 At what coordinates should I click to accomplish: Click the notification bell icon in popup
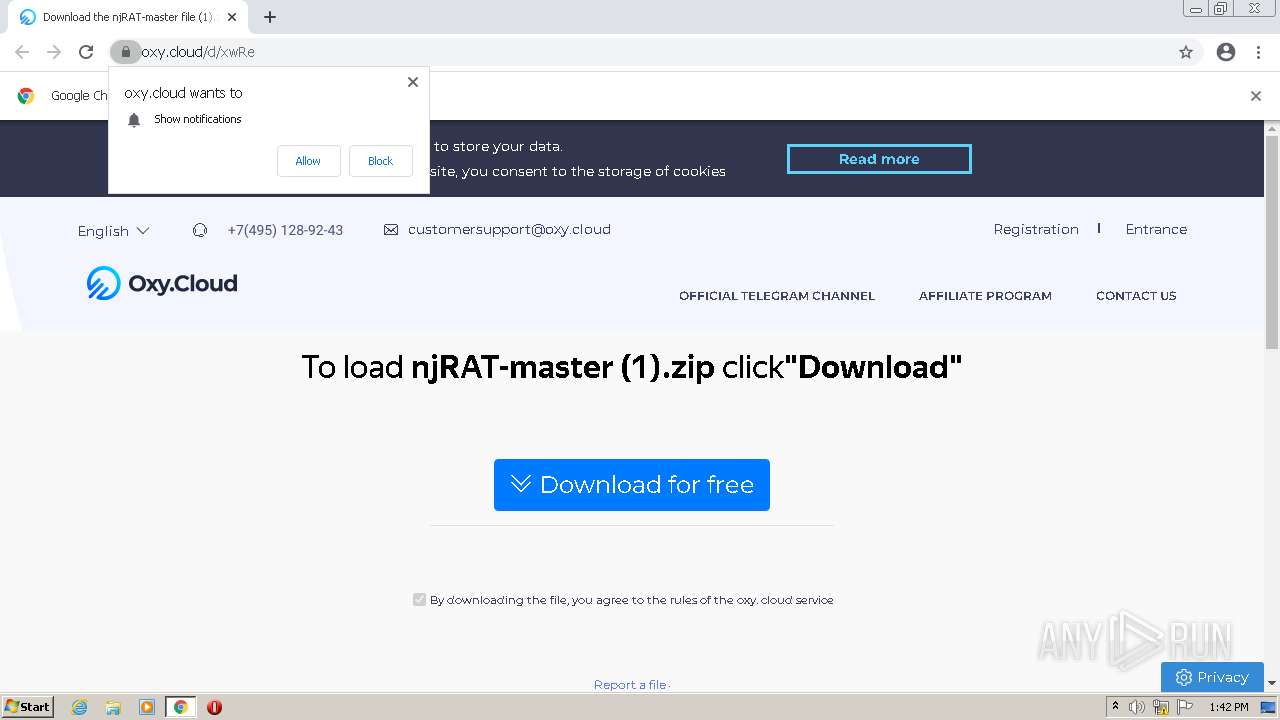click(x=134, y=120)
